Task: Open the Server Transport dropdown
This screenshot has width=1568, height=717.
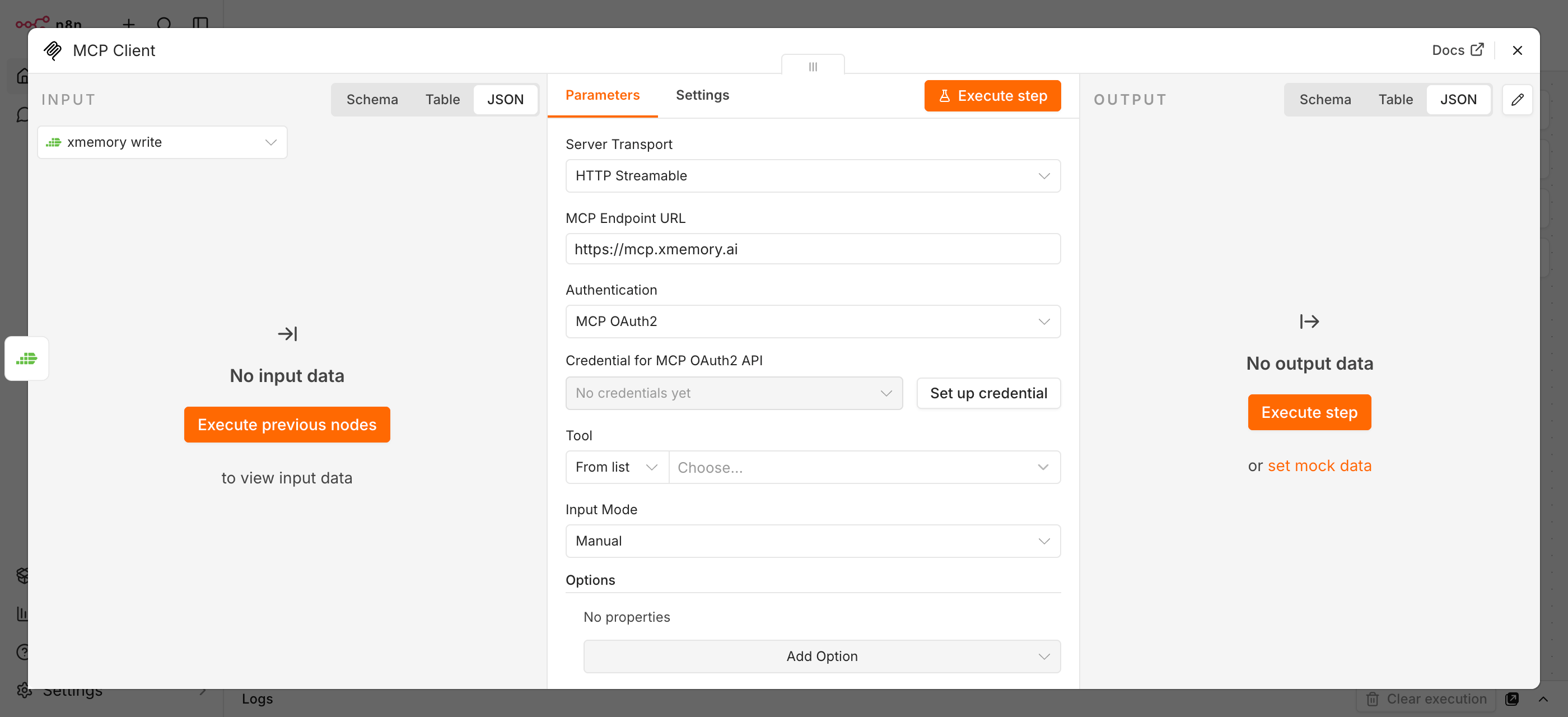Action: click(813, 175)
